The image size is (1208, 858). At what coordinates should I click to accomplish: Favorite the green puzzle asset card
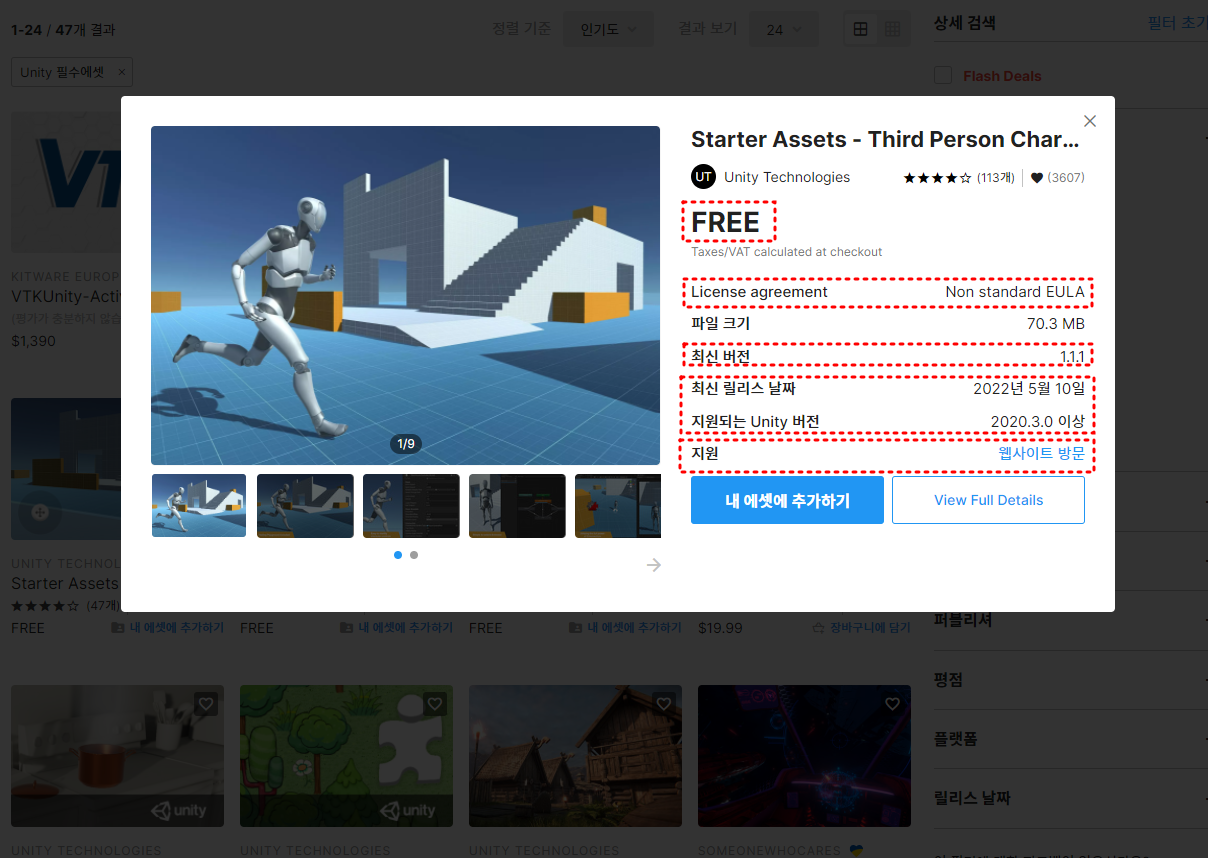click(x=435, y=704)
